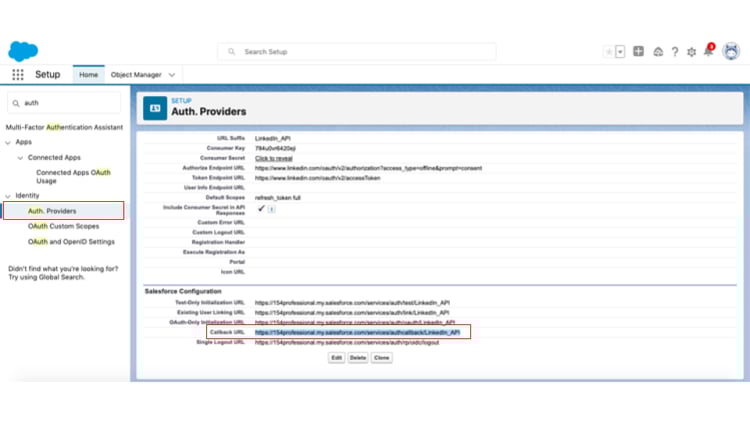Viewport: 750px width, 421px height.
Task: Collapse the Identity tree section
Action: pos(8,196)
